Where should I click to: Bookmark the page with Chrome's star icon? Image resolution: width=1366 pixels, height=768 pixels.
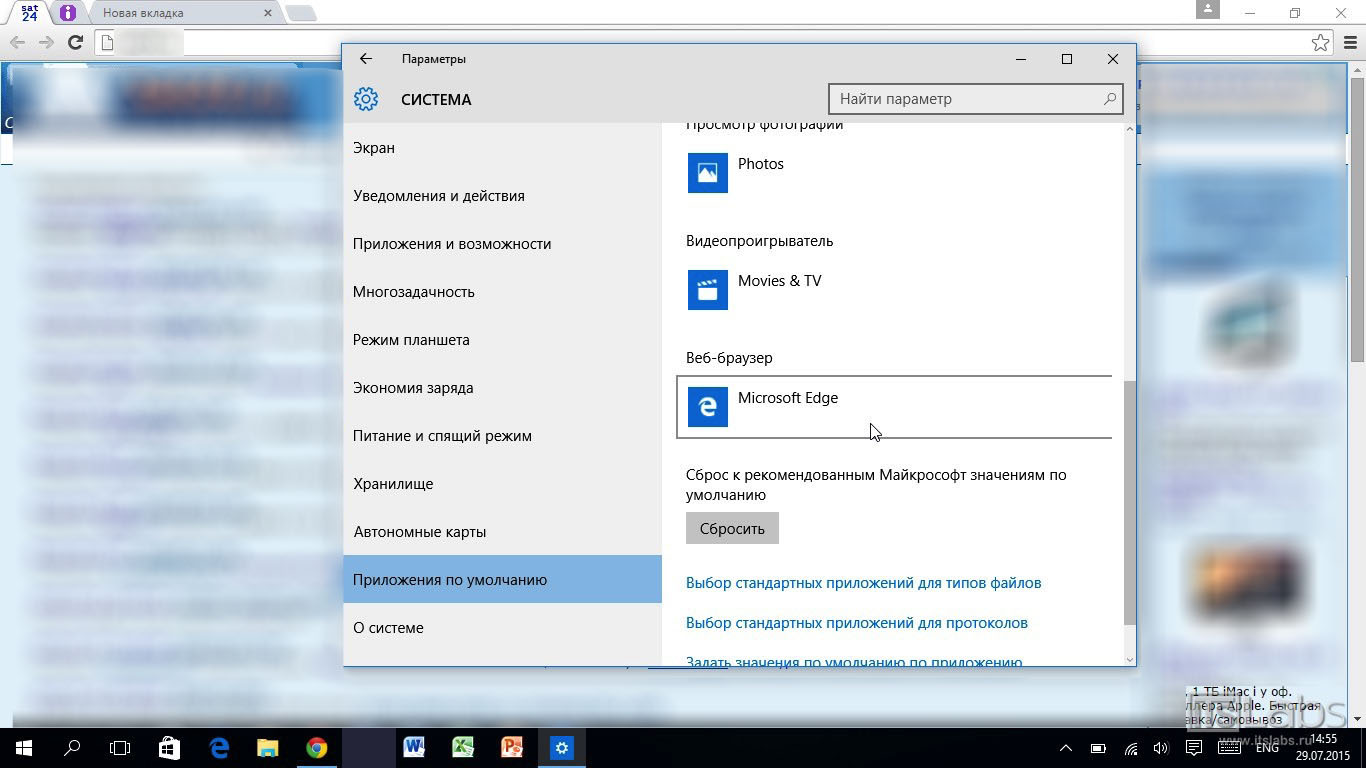pos(1321,42)
